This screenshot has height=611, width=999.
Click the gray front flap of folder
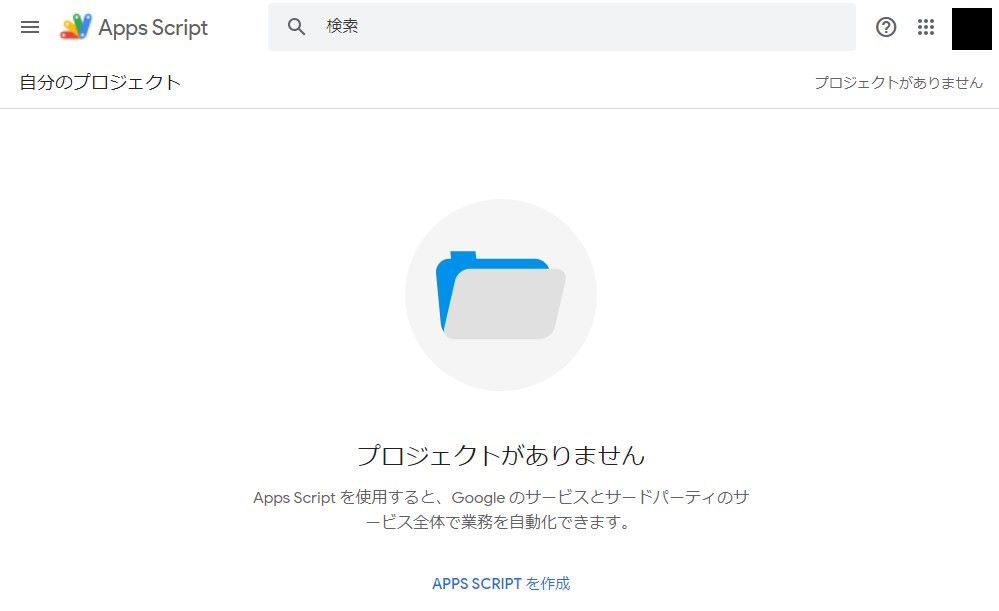[506, 305]
